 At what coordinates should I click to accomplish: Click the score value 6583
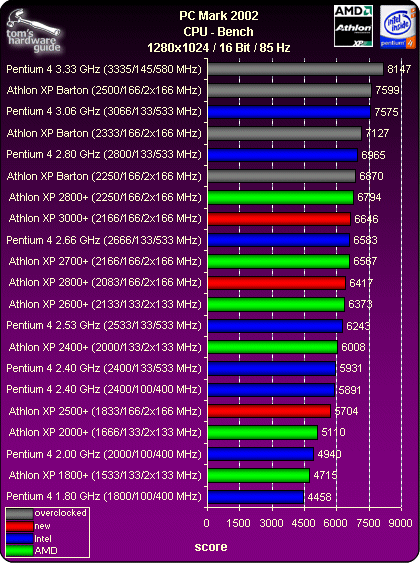pos(365,240)
